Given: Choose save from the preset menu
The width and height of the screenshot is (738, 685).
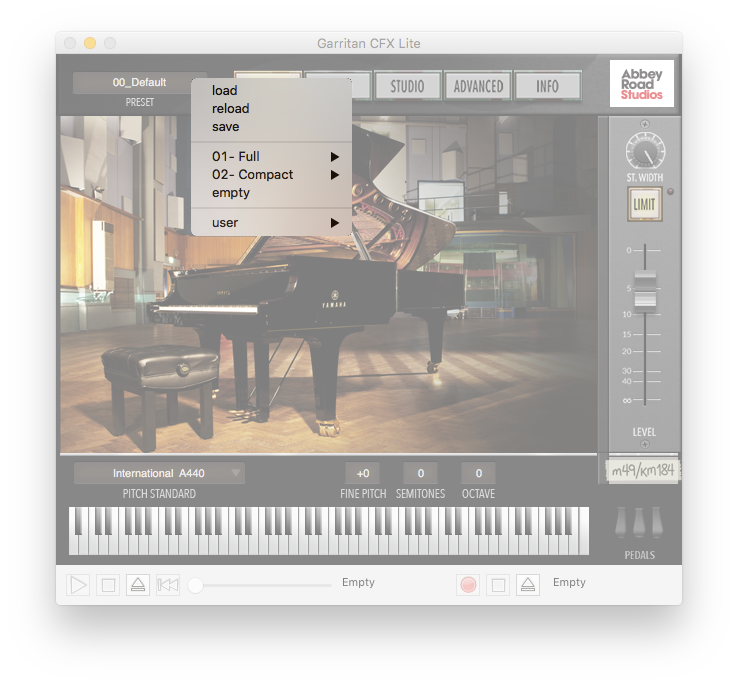Looking at the screenshot, I should pos(271,127).
